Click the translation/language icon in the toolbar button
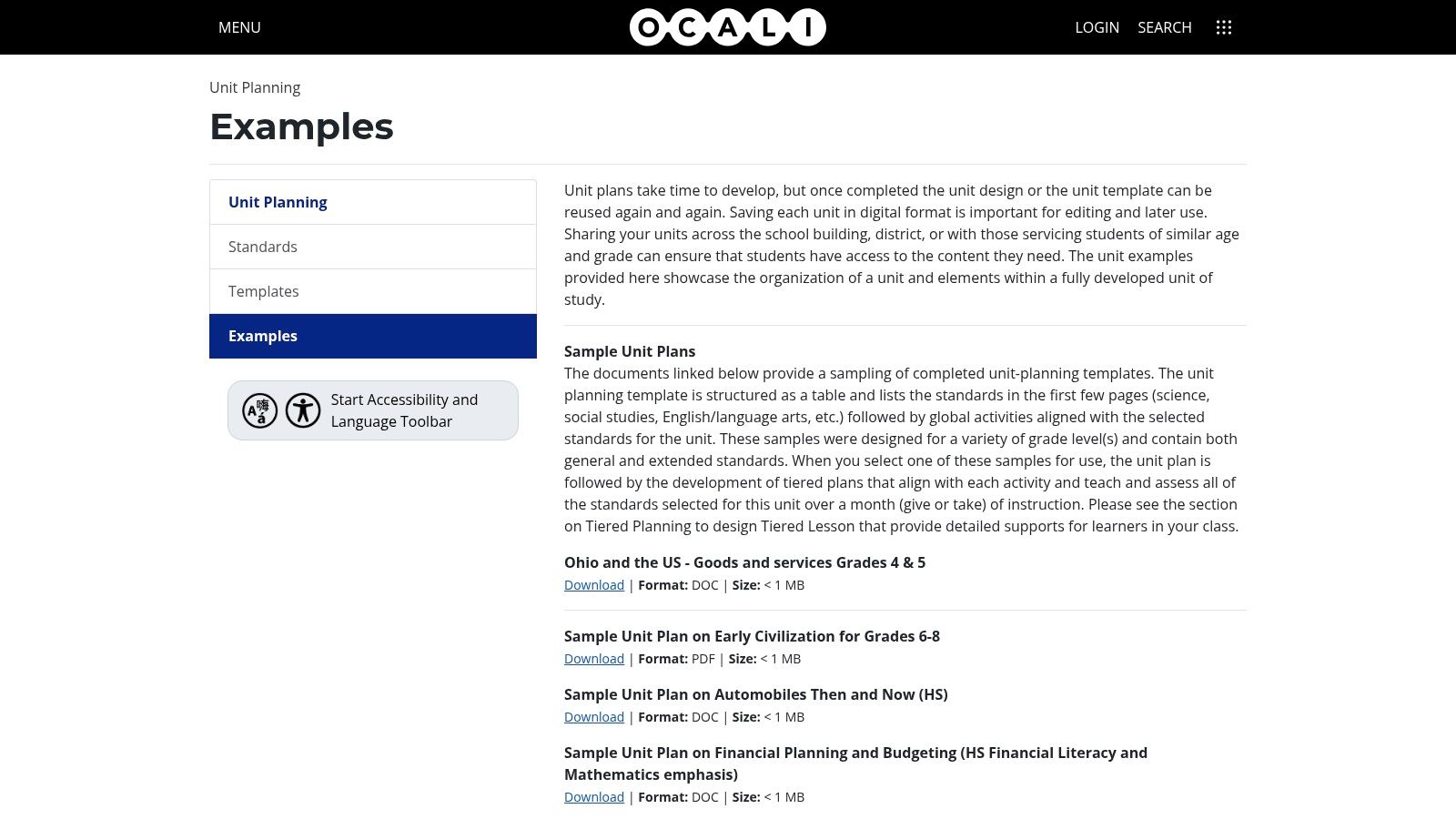The width and height of the screenshot is (1456, 819). click(x=259, y=410)
